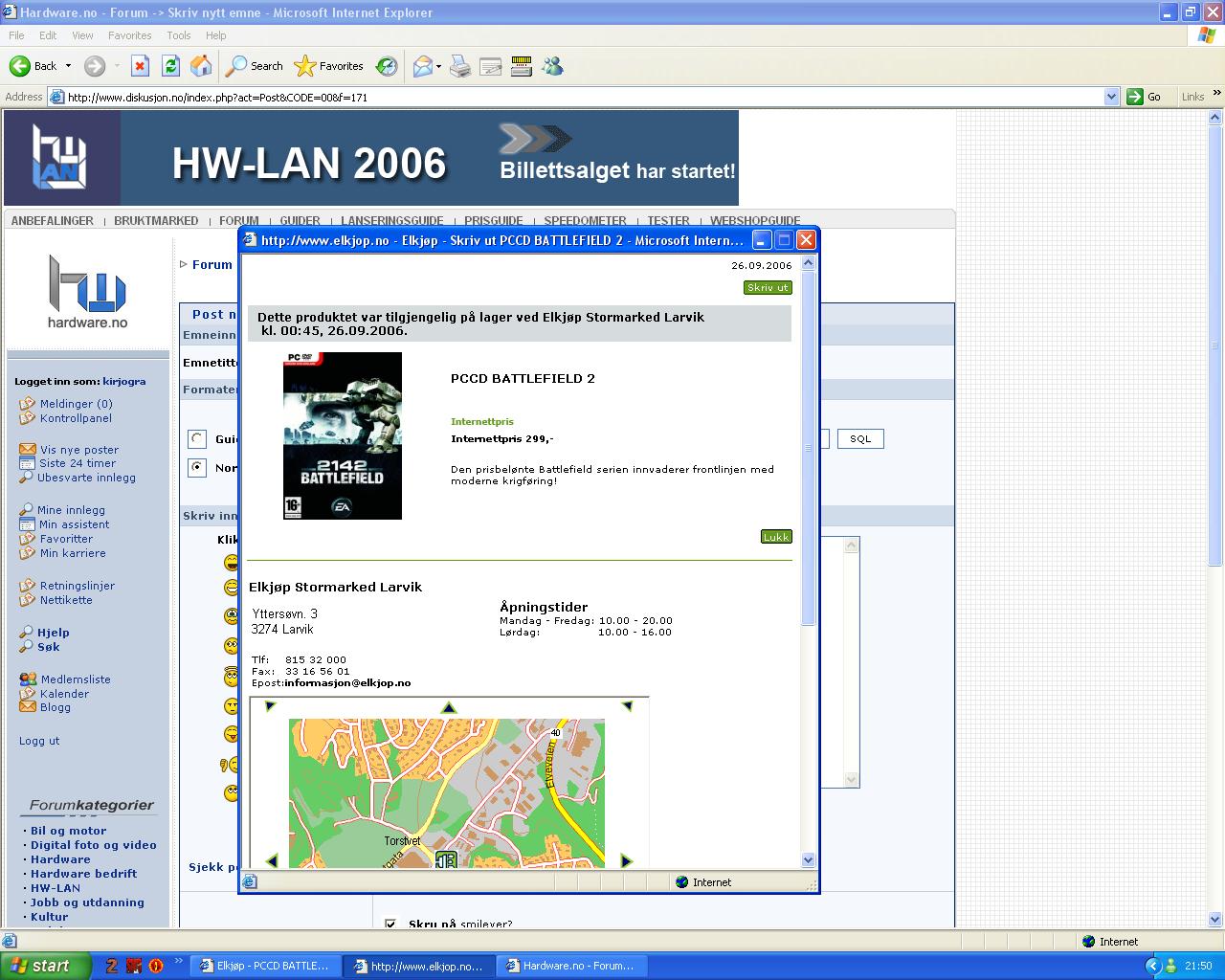Expand the Mail button dropdown arrow
Viewport: 1225px width, 980px height.
pos(438,66)
